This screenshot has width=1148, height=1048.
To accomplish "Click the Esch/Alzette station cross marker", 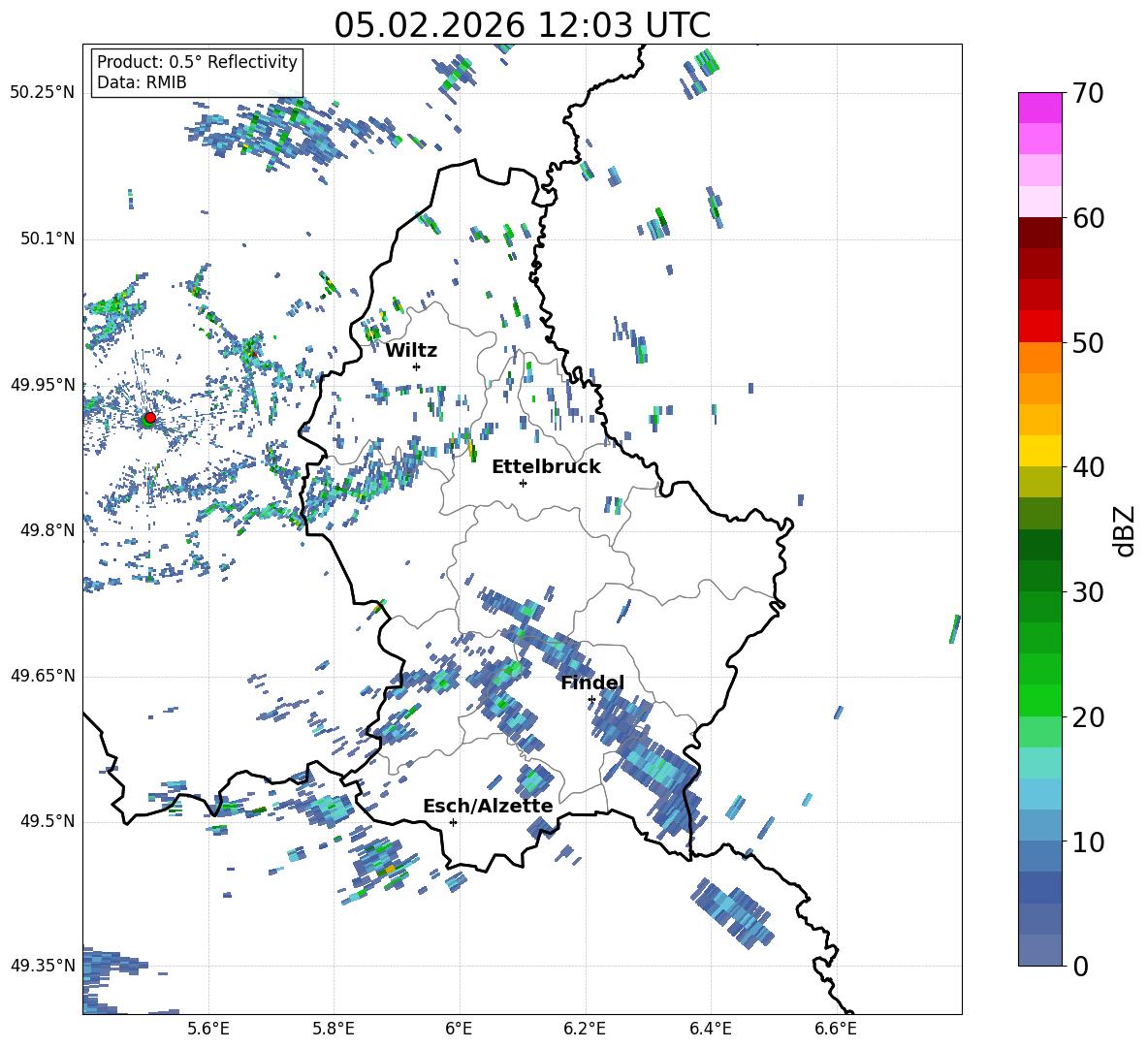I will 453,822.
